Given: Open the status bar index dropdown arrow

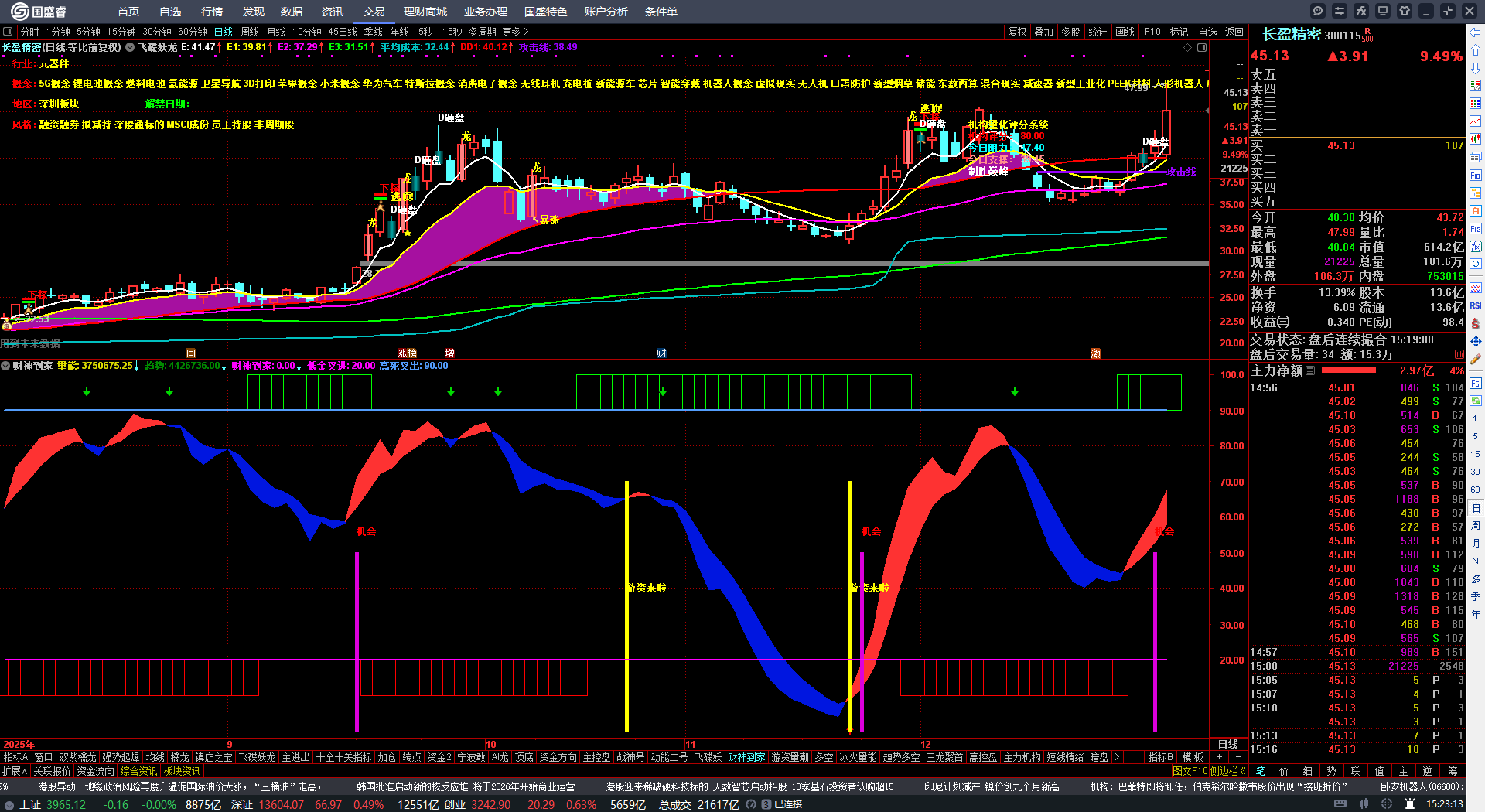Looking at the screenshot, I should point(9,804).
